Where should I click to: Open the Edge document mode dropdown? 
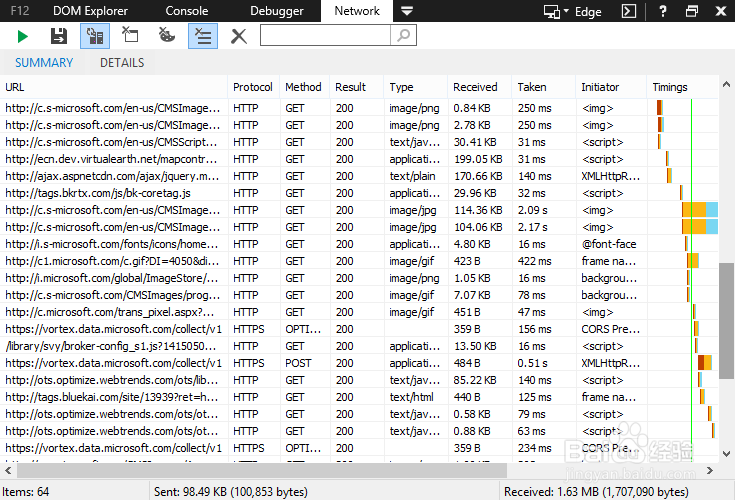coord(572,11)
